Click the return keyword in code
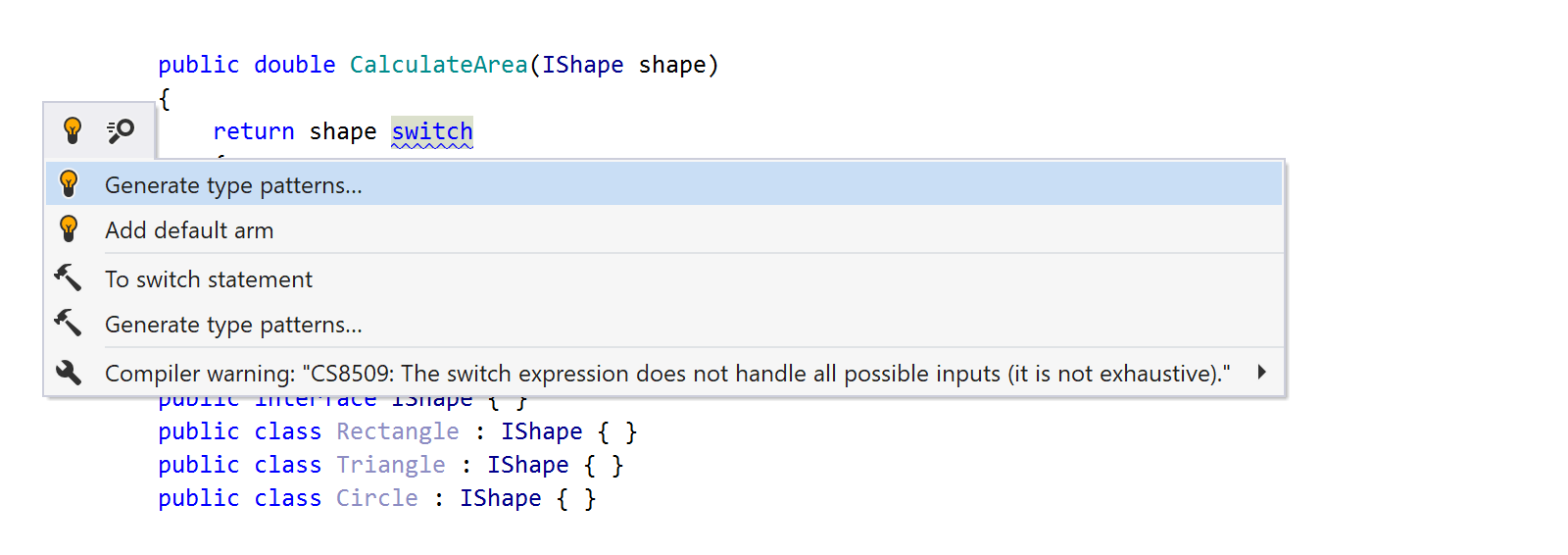 (x=254, y=131)
